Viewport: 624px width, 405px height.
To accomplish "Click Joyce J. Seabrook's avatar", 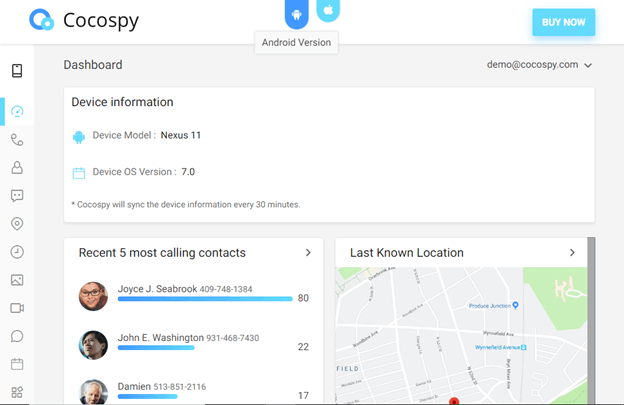I will [93, 296].
